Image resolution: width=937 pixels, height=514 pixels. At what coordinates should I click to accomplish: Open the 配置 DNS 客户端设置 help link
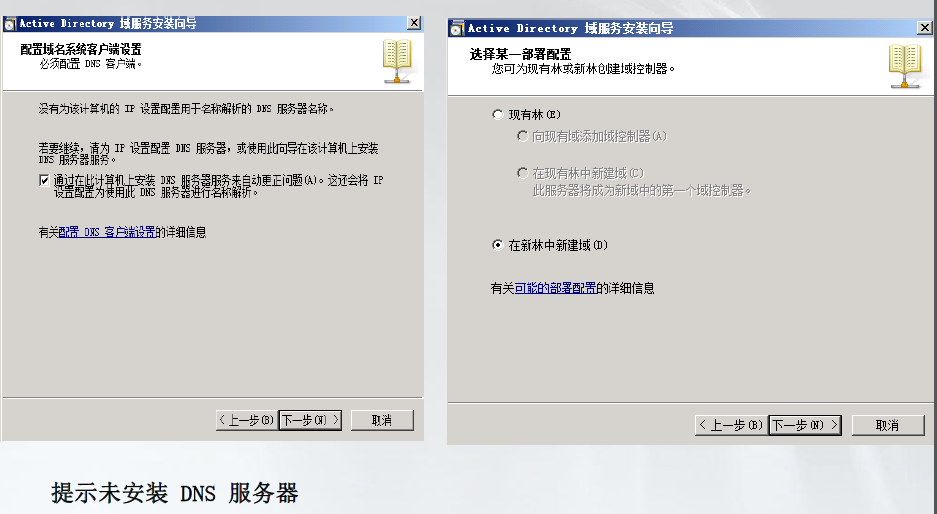point(107,232)
